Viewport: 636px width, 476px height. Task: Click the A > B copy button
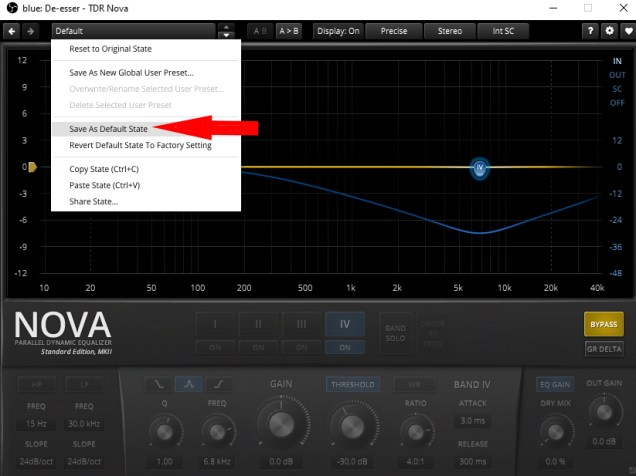tap(288, 31)
